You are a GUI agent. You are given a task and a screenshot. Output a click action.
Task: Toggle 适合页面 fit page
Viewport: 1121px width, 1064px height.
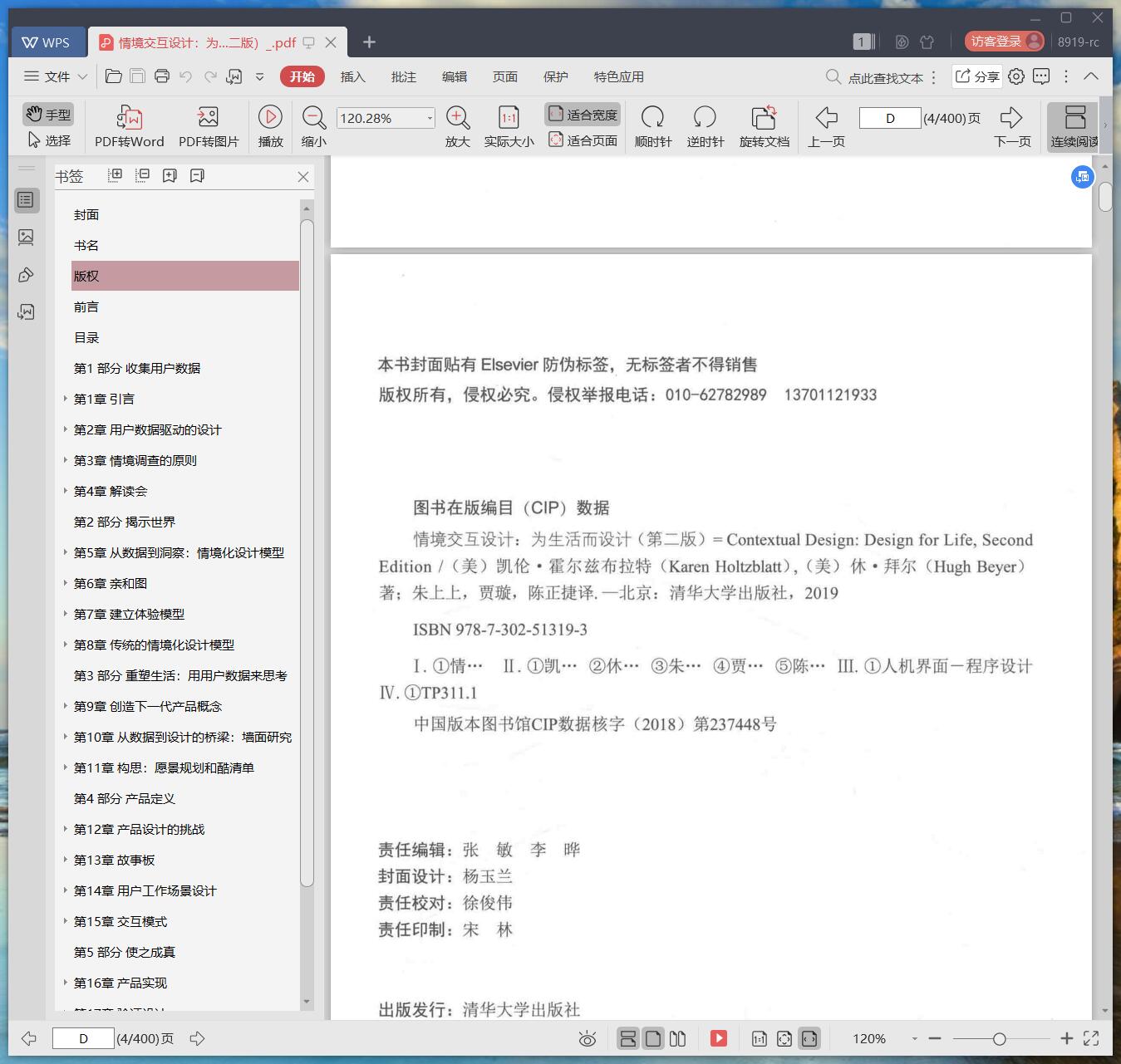[x=583, y=140]
